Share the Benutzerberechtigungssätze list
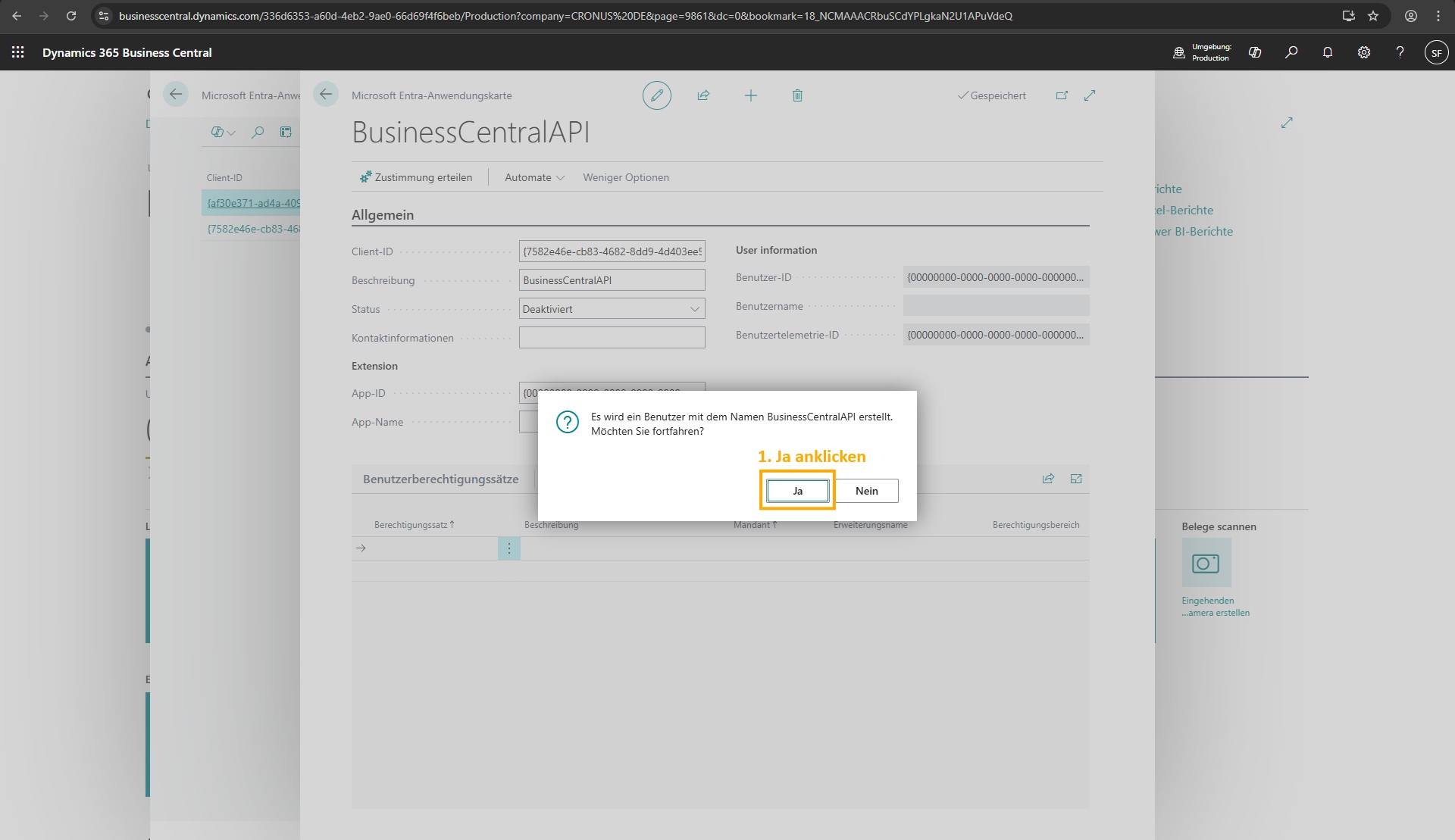 click(x=1048, y=479)
